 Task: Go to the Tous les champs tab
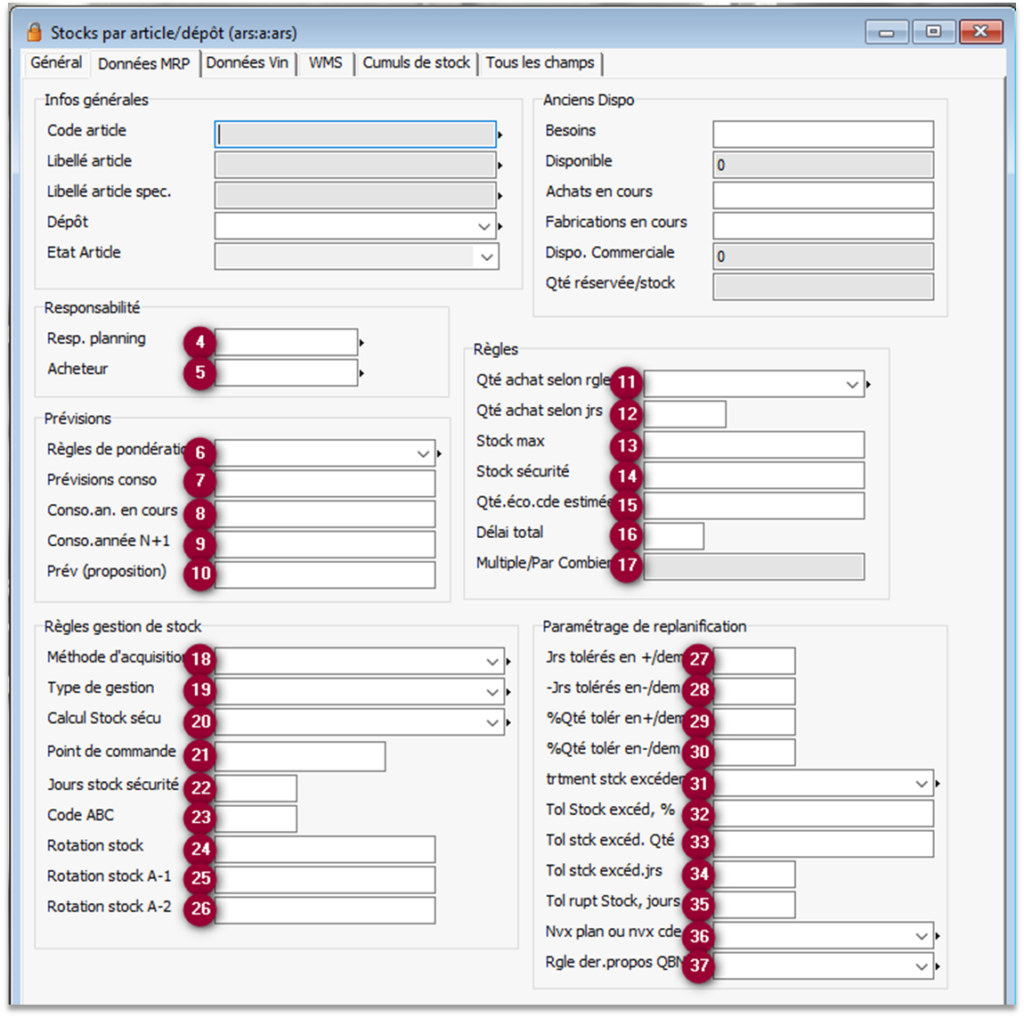[540, 63]
